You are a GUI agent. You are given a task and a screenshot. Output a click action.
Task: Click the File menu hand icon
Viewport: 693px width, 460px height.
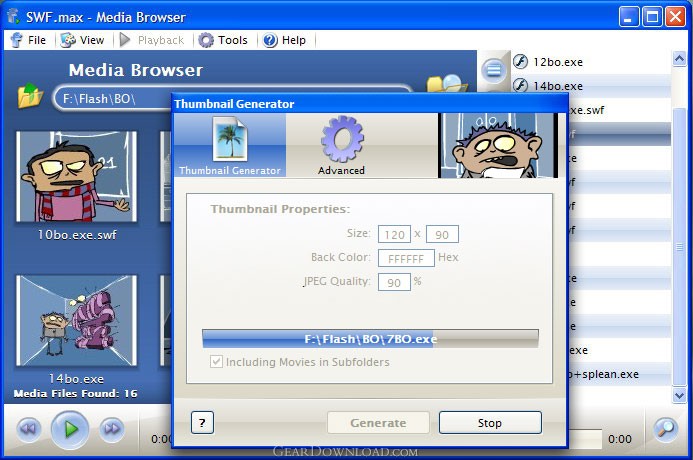[17, 40]
